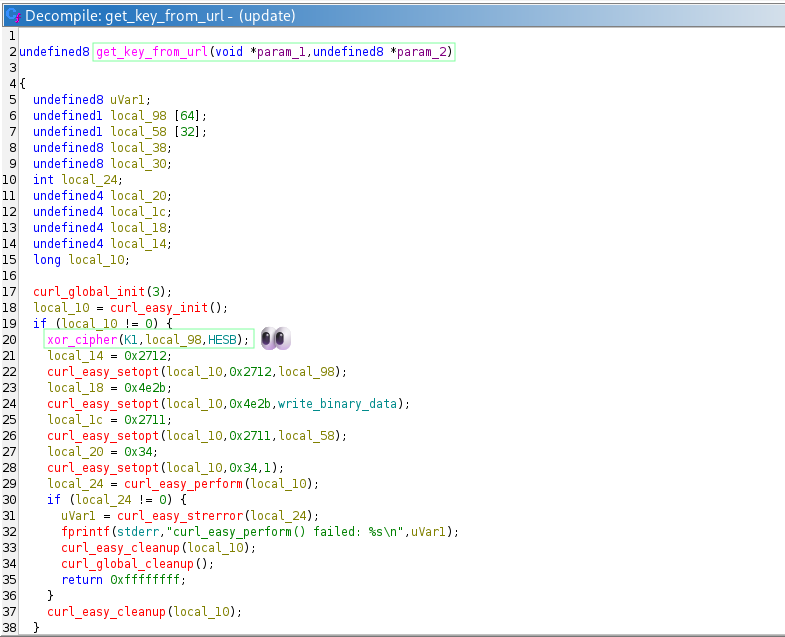Select local_30 variable declaration
Image resolution: width=785 pixels, height=637 pixels.
[x=138, y=164]
